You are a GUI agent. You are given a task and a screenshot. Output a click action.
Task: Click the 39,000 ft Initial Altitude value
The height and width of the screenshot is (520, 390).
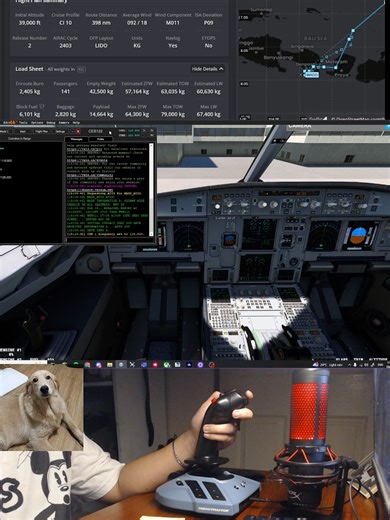pos(30,23)
